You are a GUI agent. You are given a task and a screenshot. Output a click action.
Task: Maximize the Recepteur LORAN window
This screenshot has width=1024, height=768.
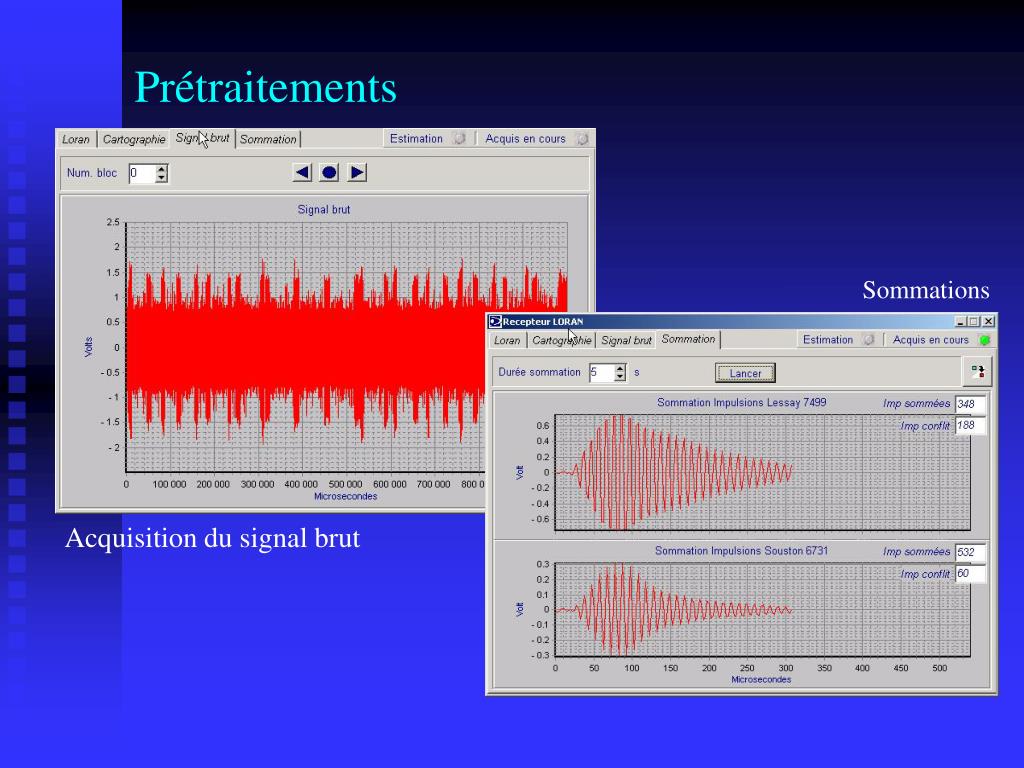pos(974,321)
